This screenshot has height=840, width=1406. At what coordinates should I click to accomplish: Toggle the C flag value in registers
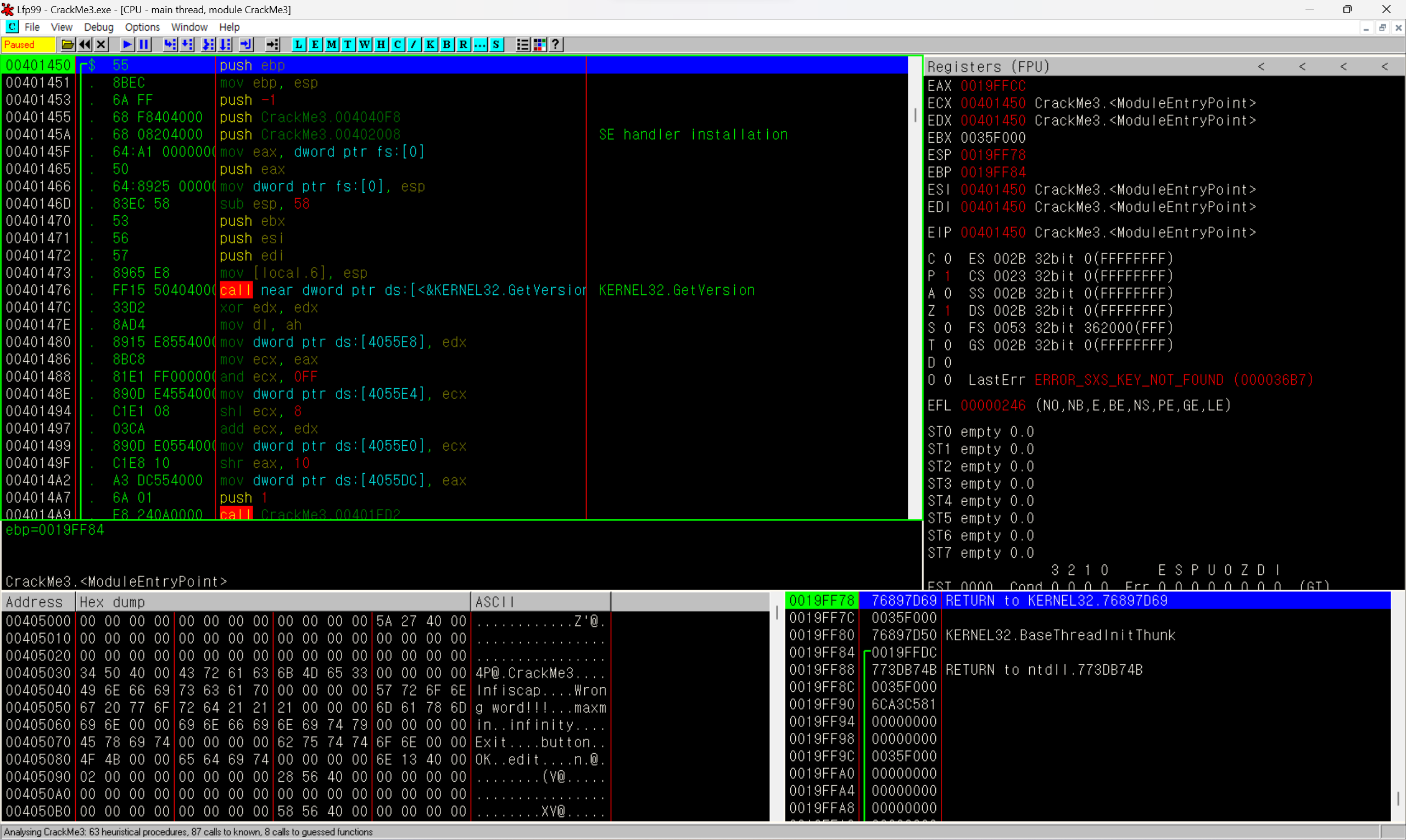947,259
